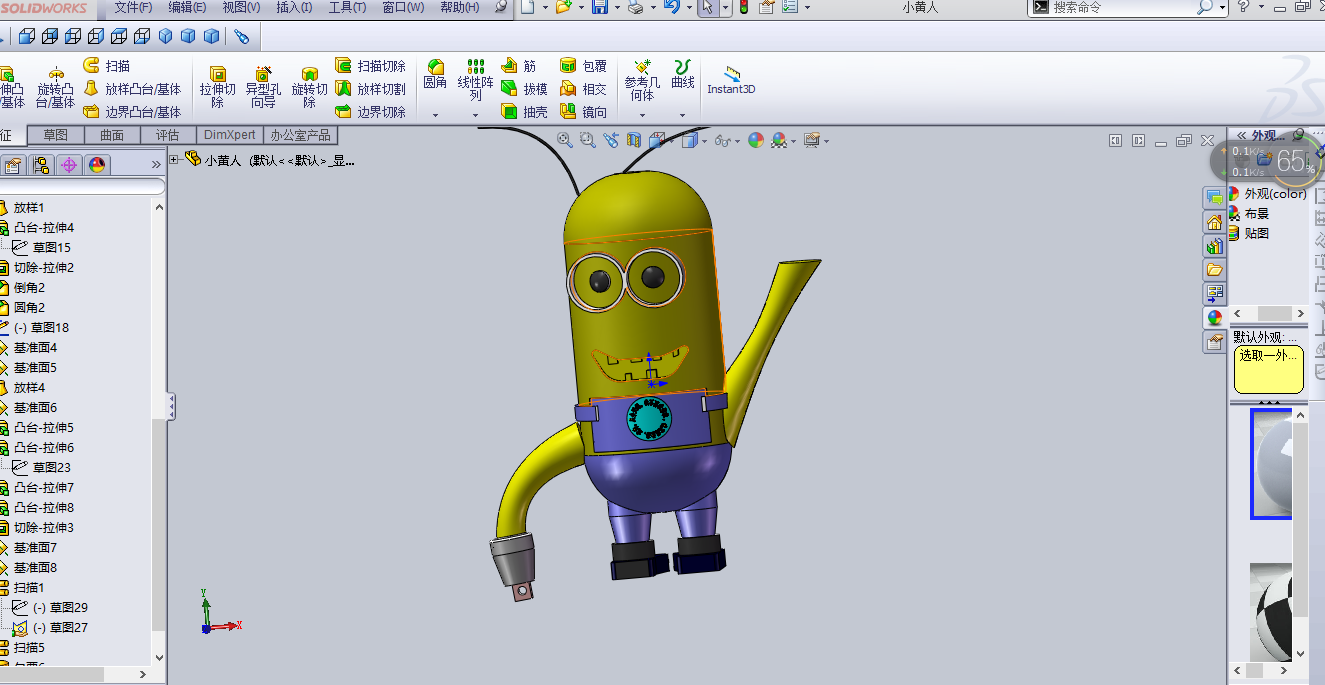Open dropdown arrow under 参考几何体
This screenshot has height=685, width=1325.
tap(642, 115)
